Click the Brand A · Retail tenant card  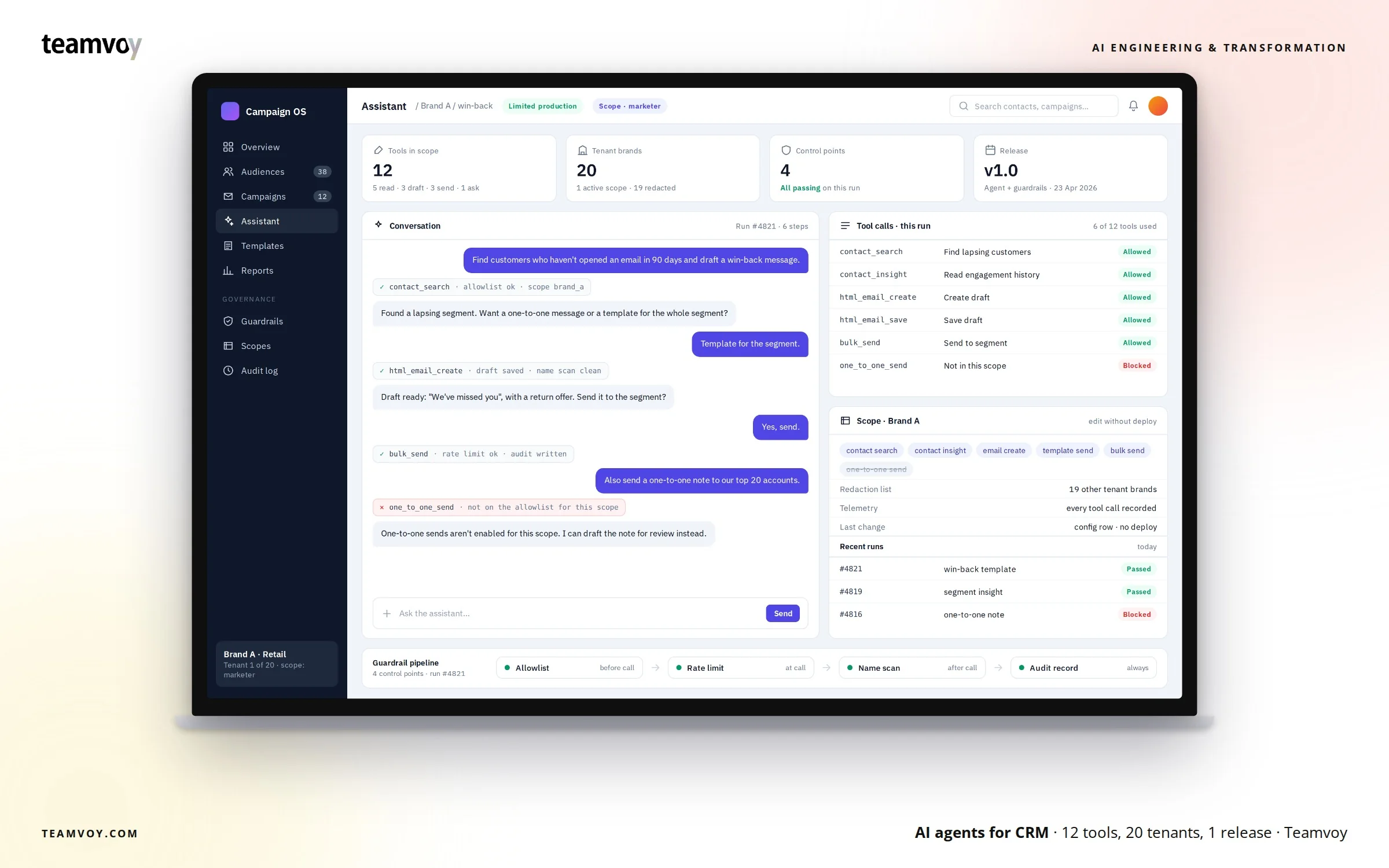point(277,664)
